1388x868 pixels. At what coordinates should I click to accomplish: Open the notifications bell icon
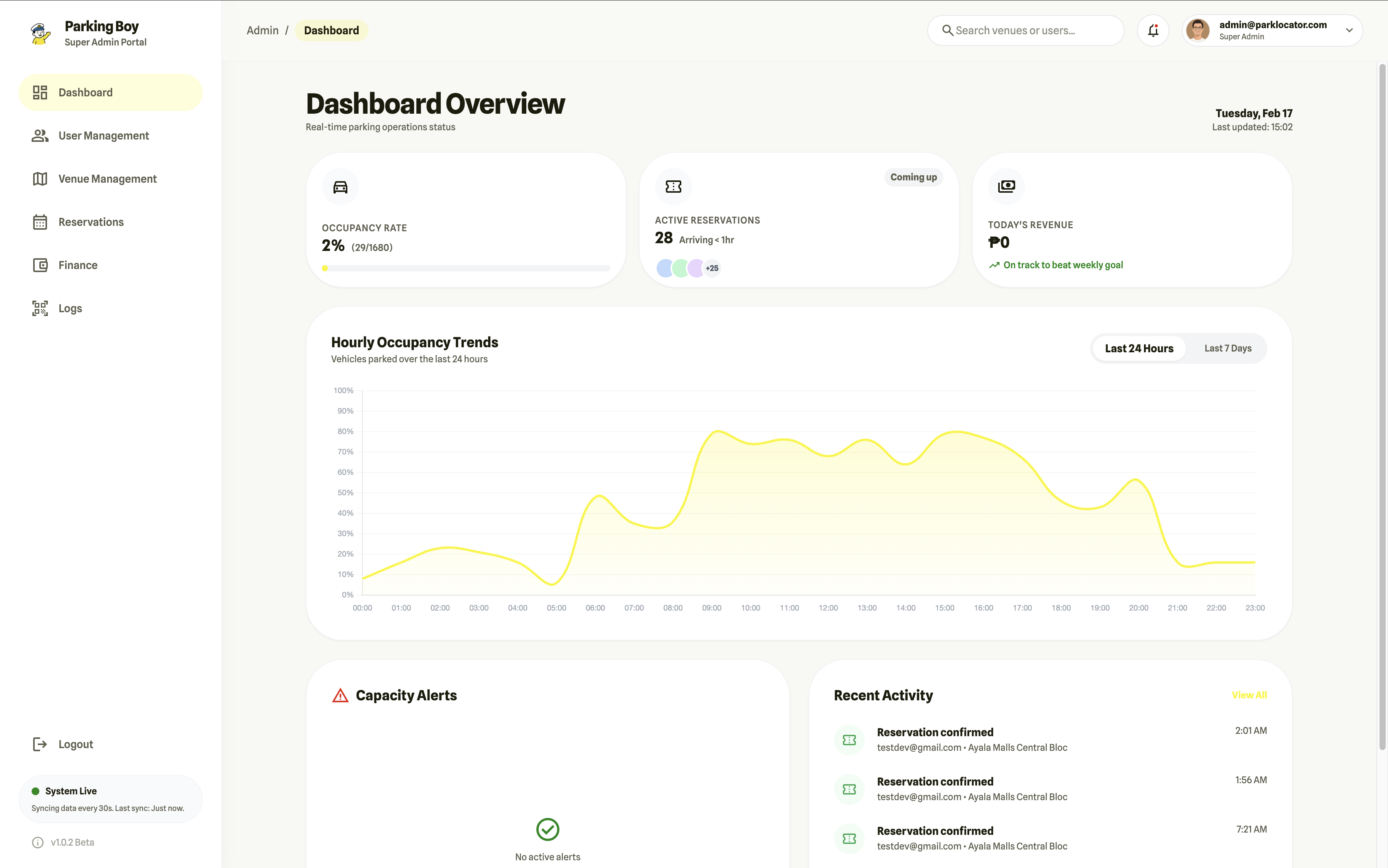(x=1152, y=30)
